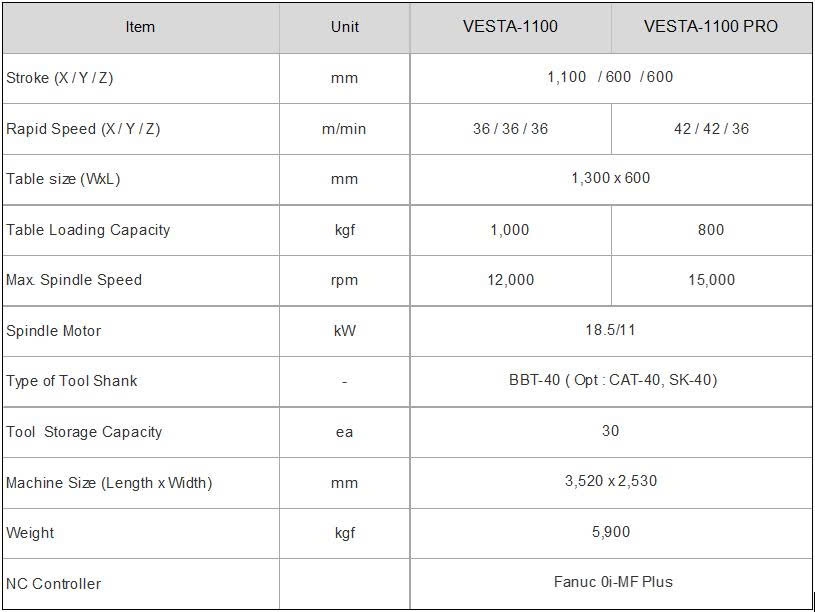Screen dimensions: 815x612
Task: Click the Item column header
Action: (x=140, y=27)
